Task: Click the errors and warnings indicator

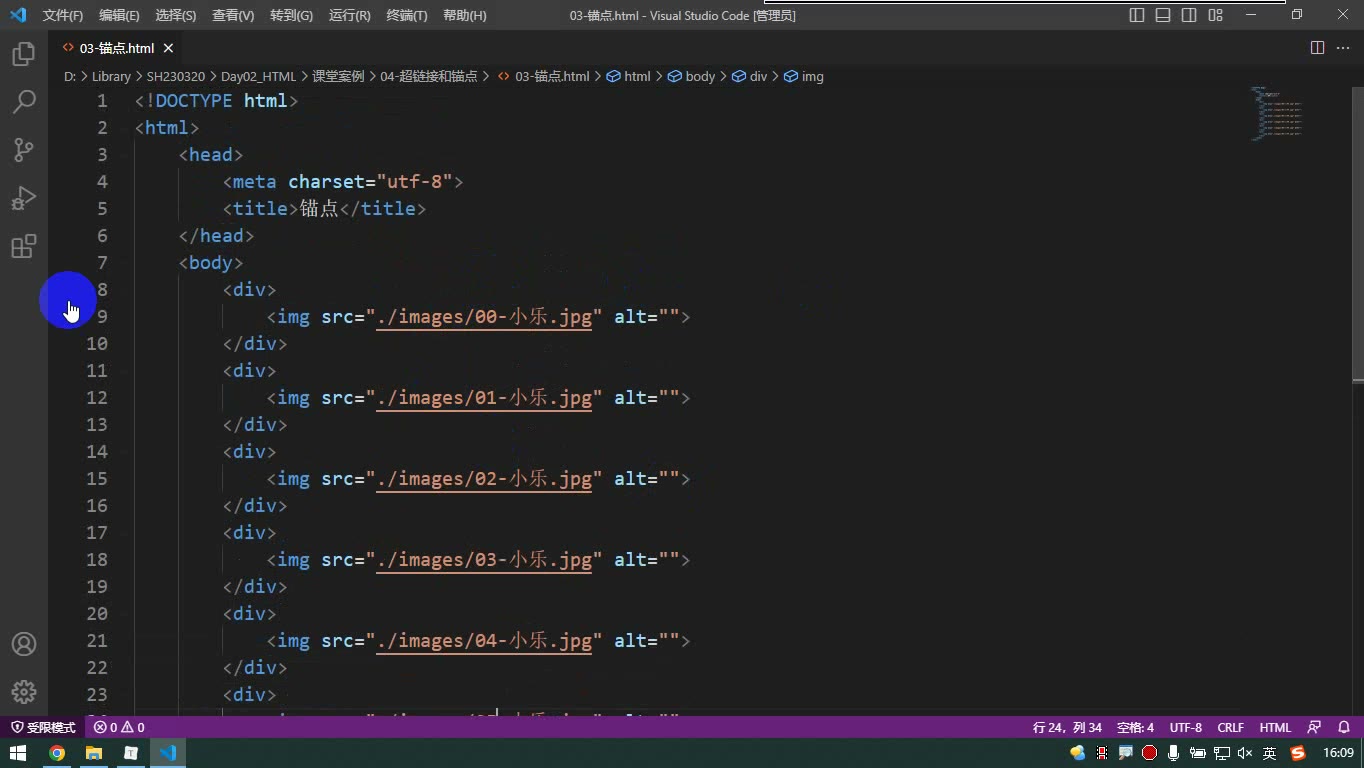Action: tap(119, 728)
